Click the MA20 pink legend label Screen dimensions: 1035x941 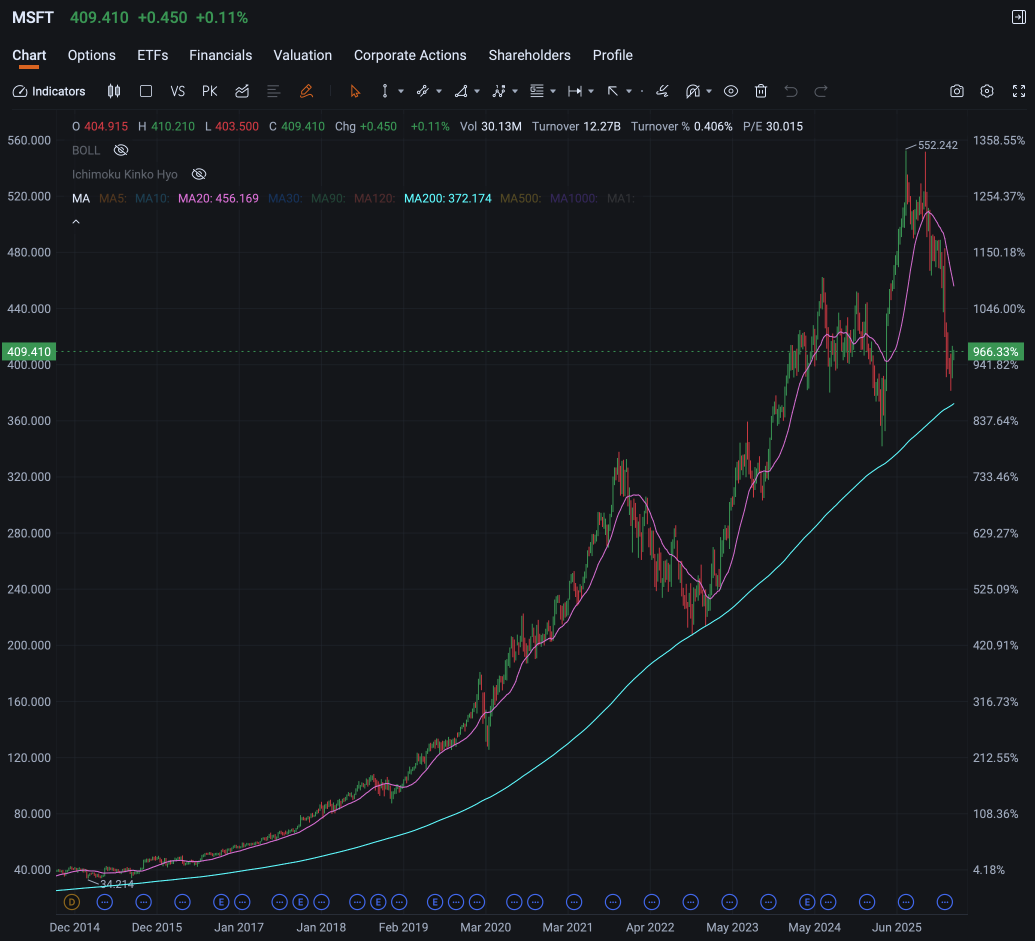pos(218,198)
